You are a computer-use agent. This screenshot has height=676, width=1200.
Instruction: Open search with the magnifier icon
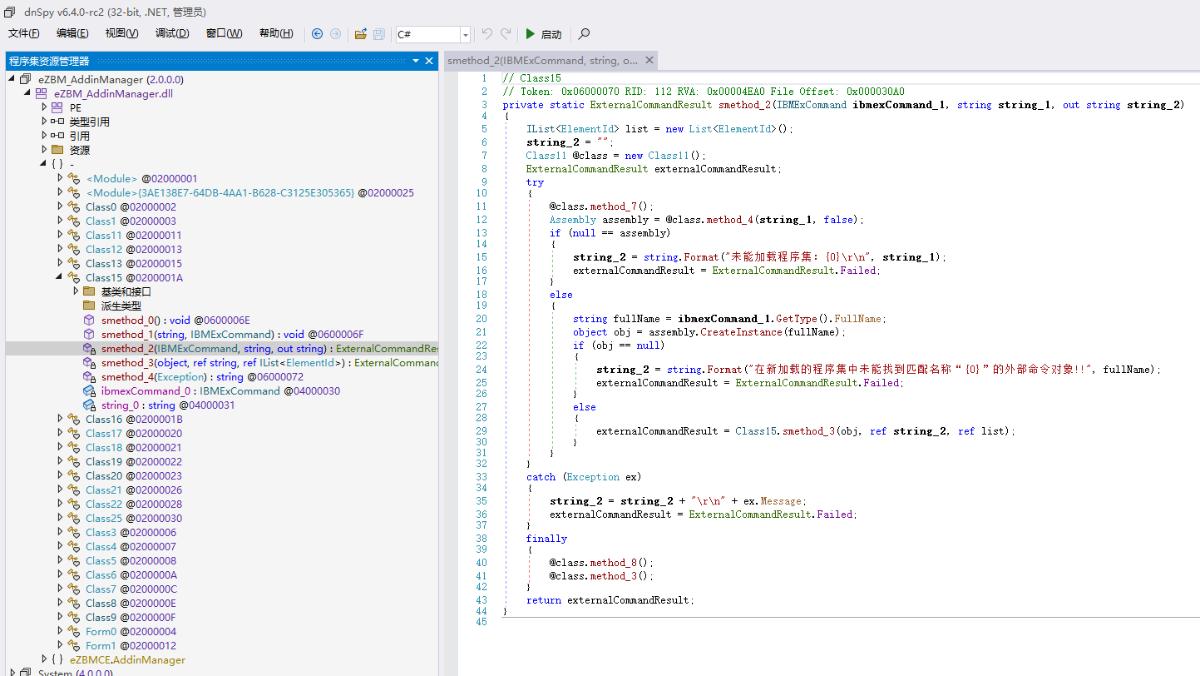(584, 34)
